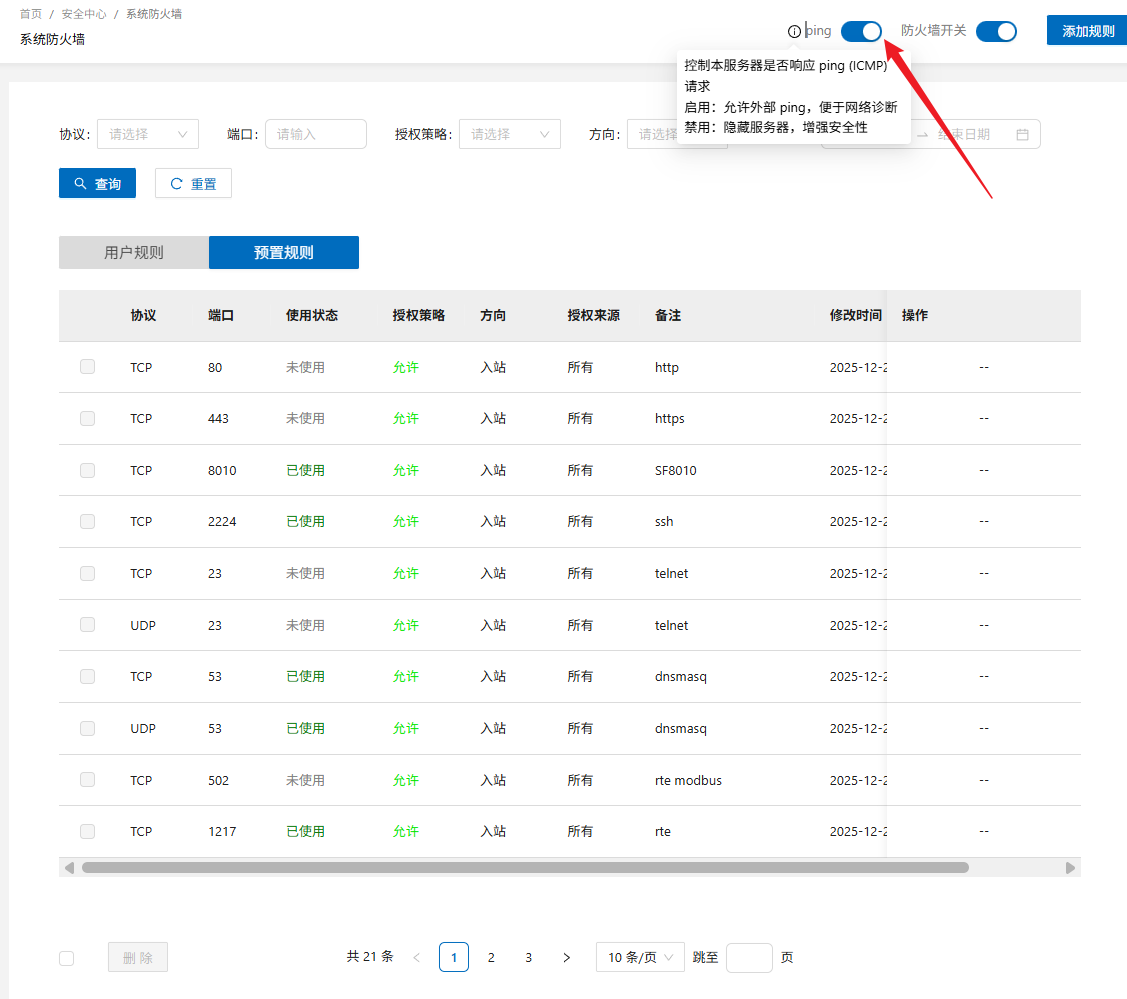Check the checkbox for port 8010 row
Screen dimensions: 1127x999
[88, 470]
